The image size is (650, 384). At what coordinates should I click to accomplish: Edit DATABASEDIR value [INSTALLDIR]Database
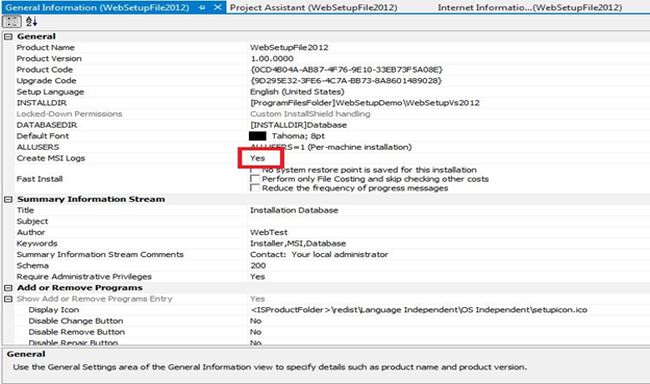coord(298,125)
